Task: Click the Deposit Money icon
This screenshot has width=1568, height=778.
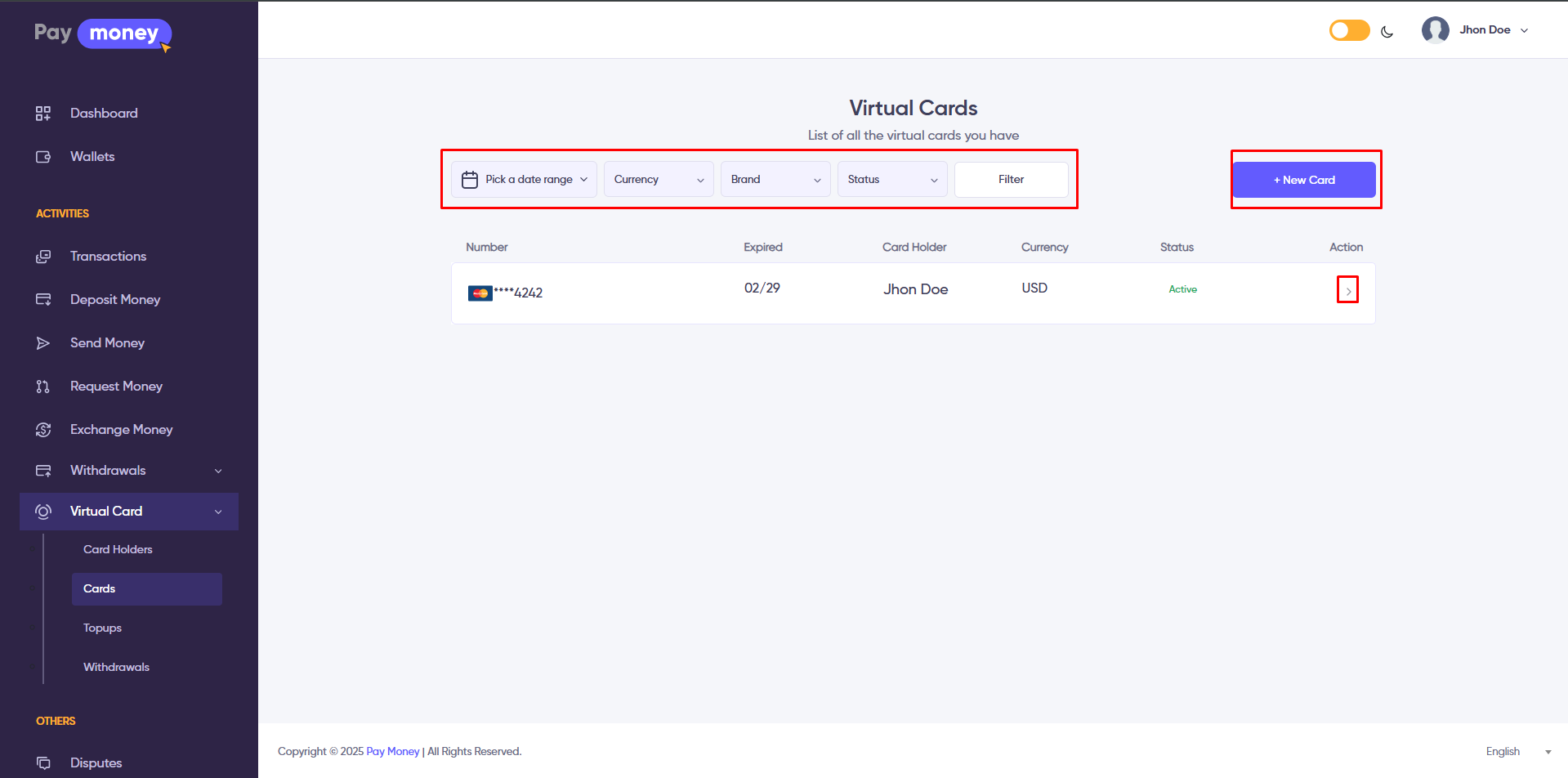Action: [43, 300]
